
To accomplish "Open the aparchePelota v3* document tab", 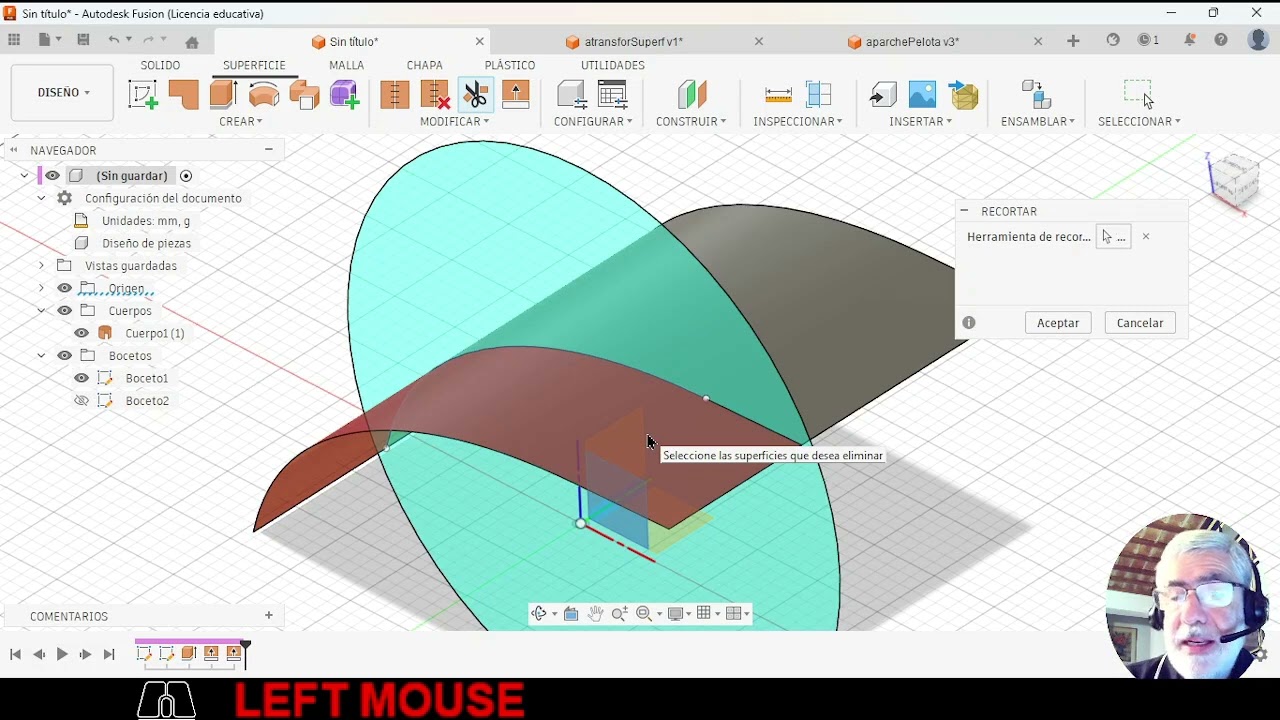I will tap(912, 42).
